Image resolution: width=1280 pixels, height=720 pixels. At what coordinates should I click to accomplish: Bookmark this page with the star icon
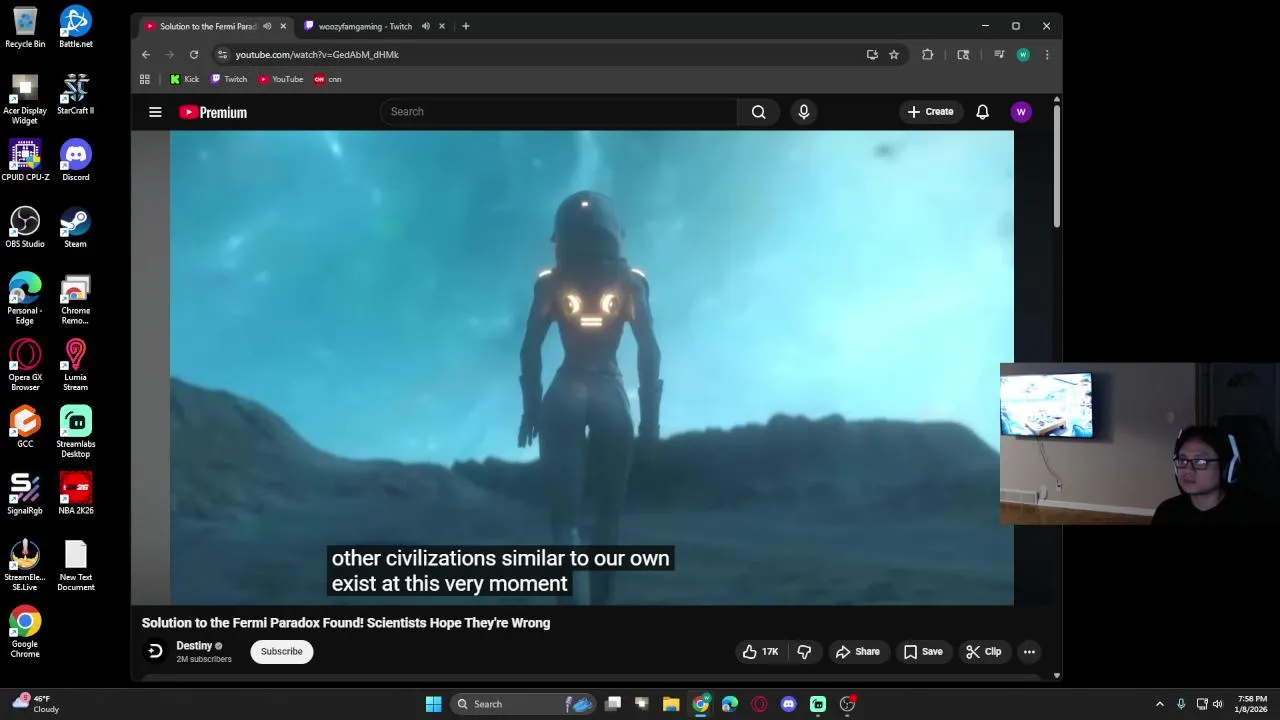(x=894, y=55)
